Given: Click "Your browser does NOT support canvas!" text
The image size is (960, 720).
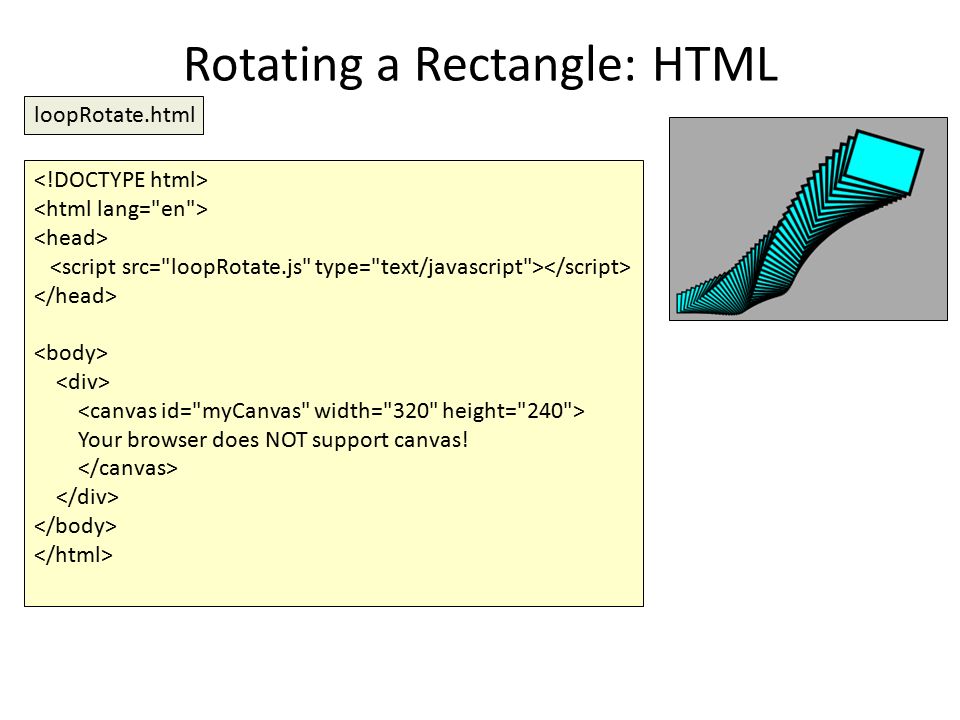Looking at the screenshot, I should point(273,440).
